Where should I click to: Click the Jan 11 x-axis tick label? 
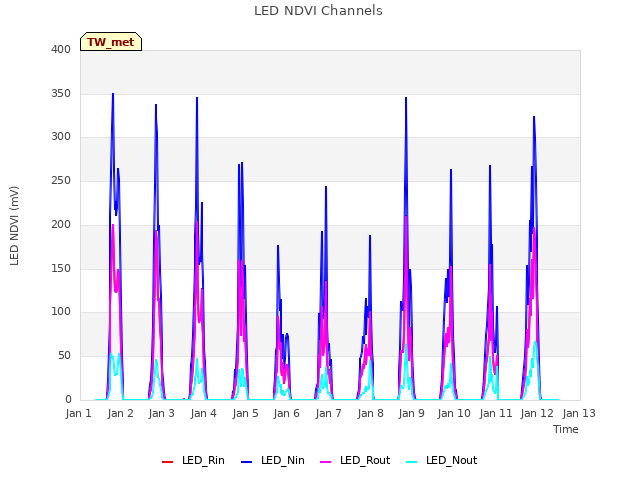pyautogui.click(x=496, y=413)
